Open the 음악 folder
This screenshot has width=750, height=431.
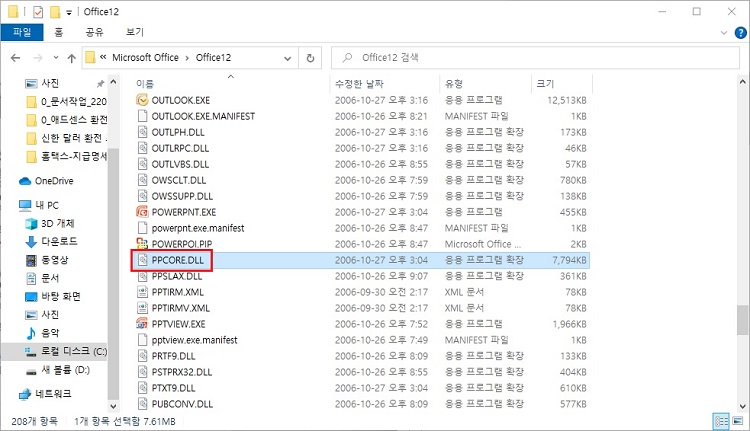pyautogui.click(x=42, y=332)
